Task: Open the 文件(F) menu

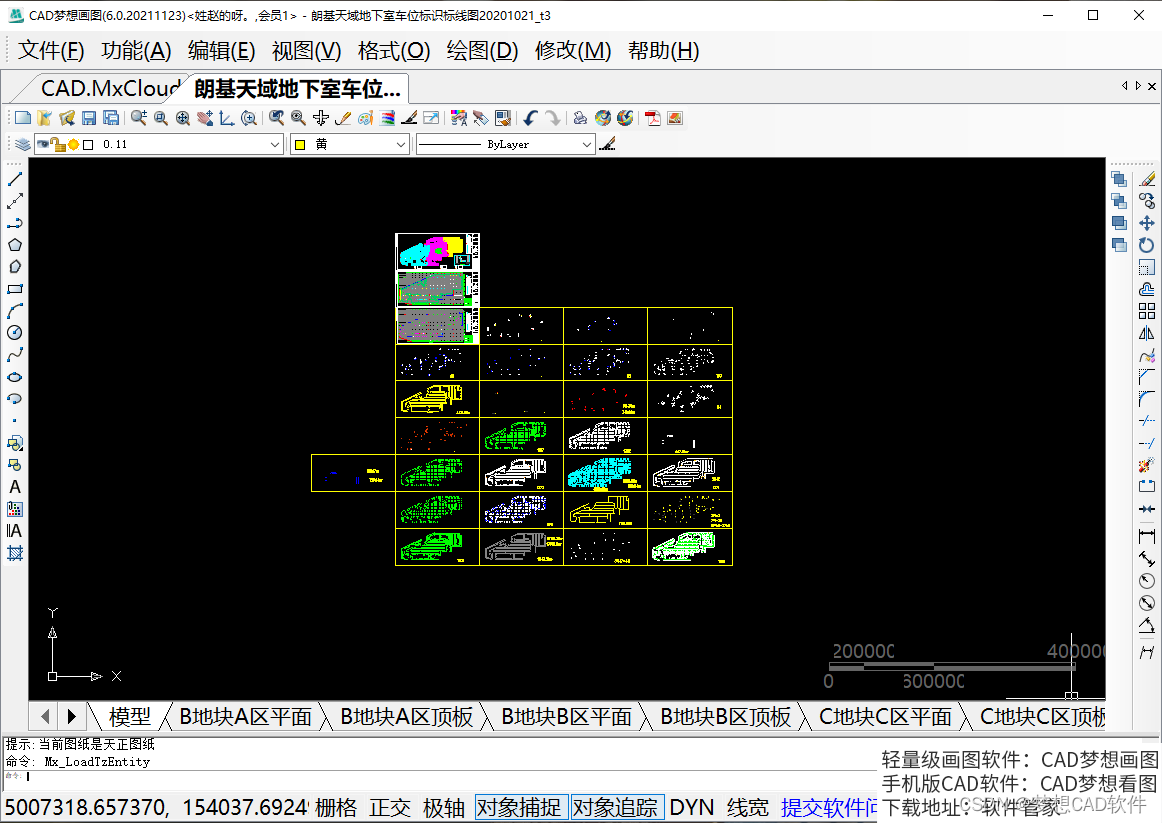Action: tap(50, 50)
